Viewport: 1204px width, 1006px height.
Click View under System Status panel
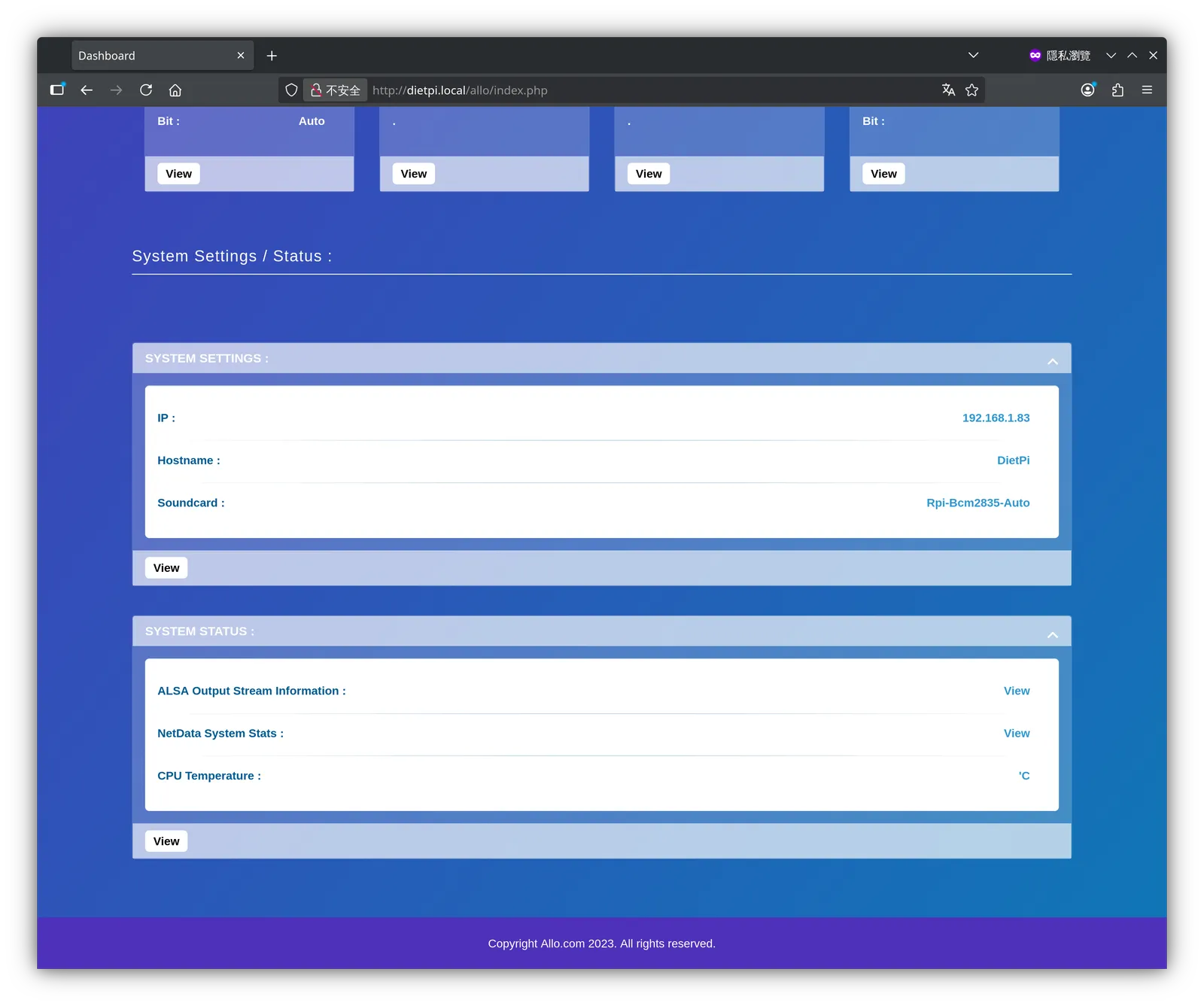tap(166, 841)
